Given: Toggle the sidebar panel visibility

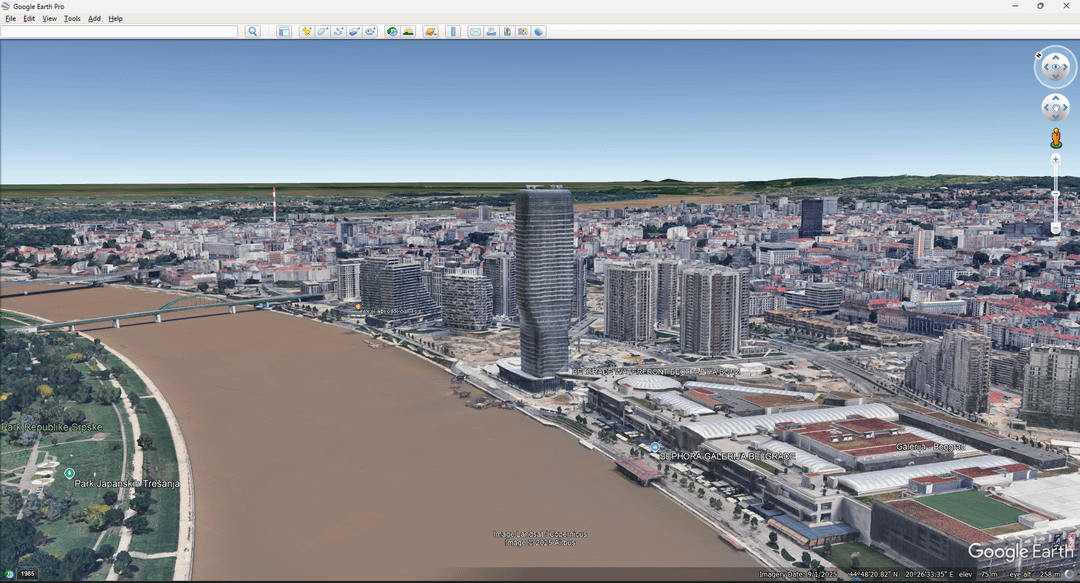Looking at the screenshot, I should [284, 32].
